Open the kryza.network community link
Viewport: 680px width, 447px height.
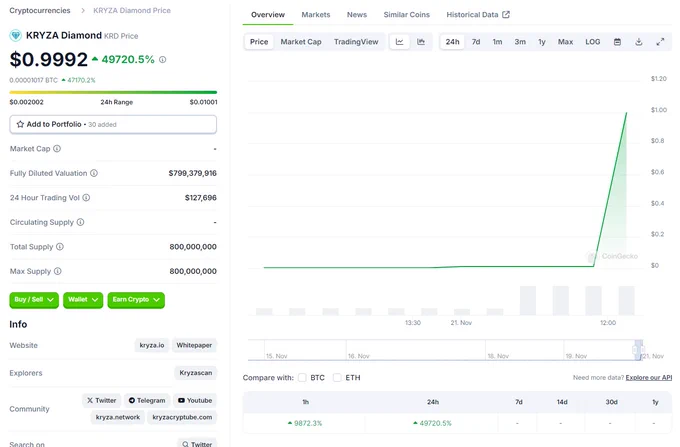point(118,417)
